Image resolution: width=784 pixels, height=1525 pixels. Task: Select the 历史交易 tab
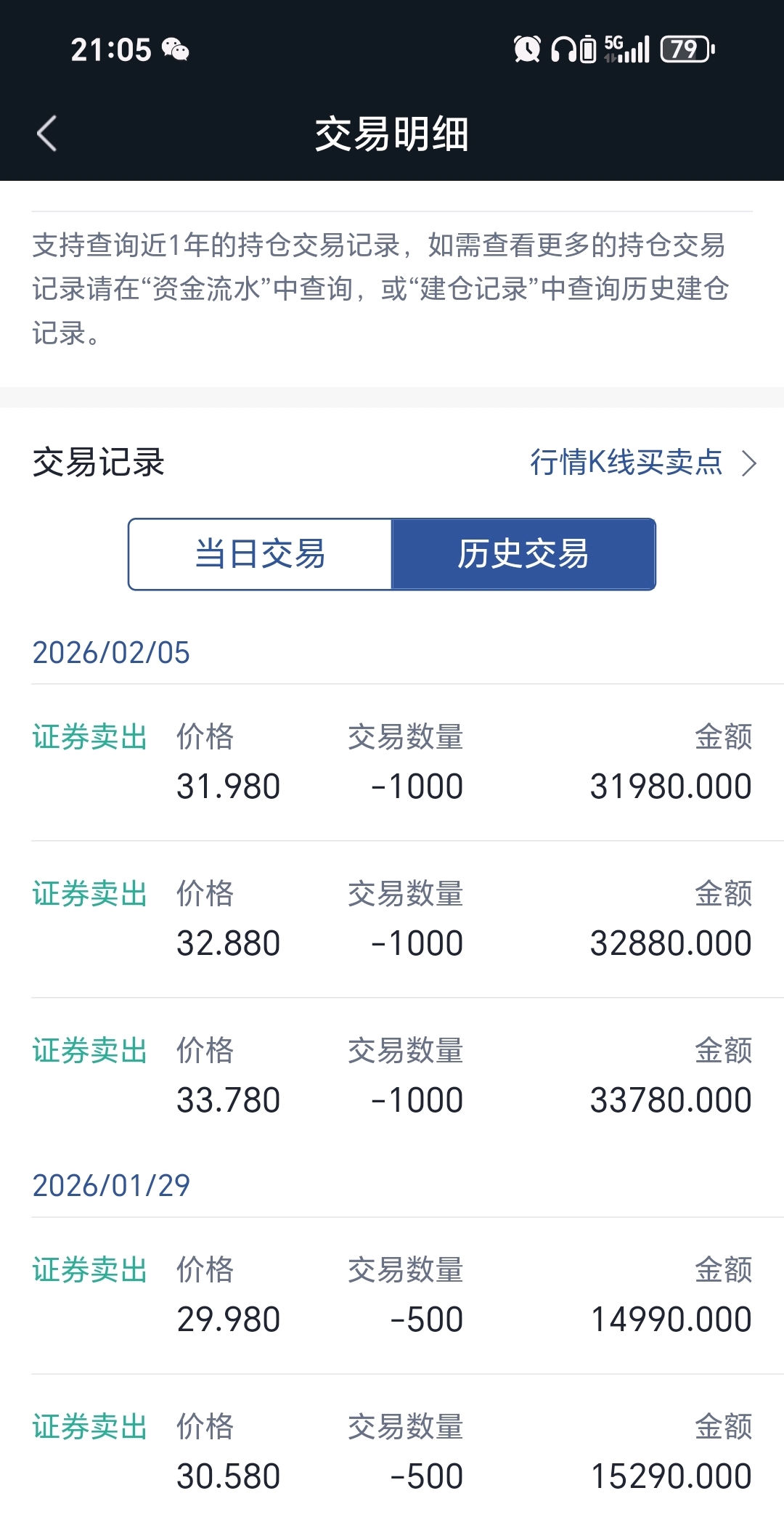pyautogui.click(x=523, y=554)
